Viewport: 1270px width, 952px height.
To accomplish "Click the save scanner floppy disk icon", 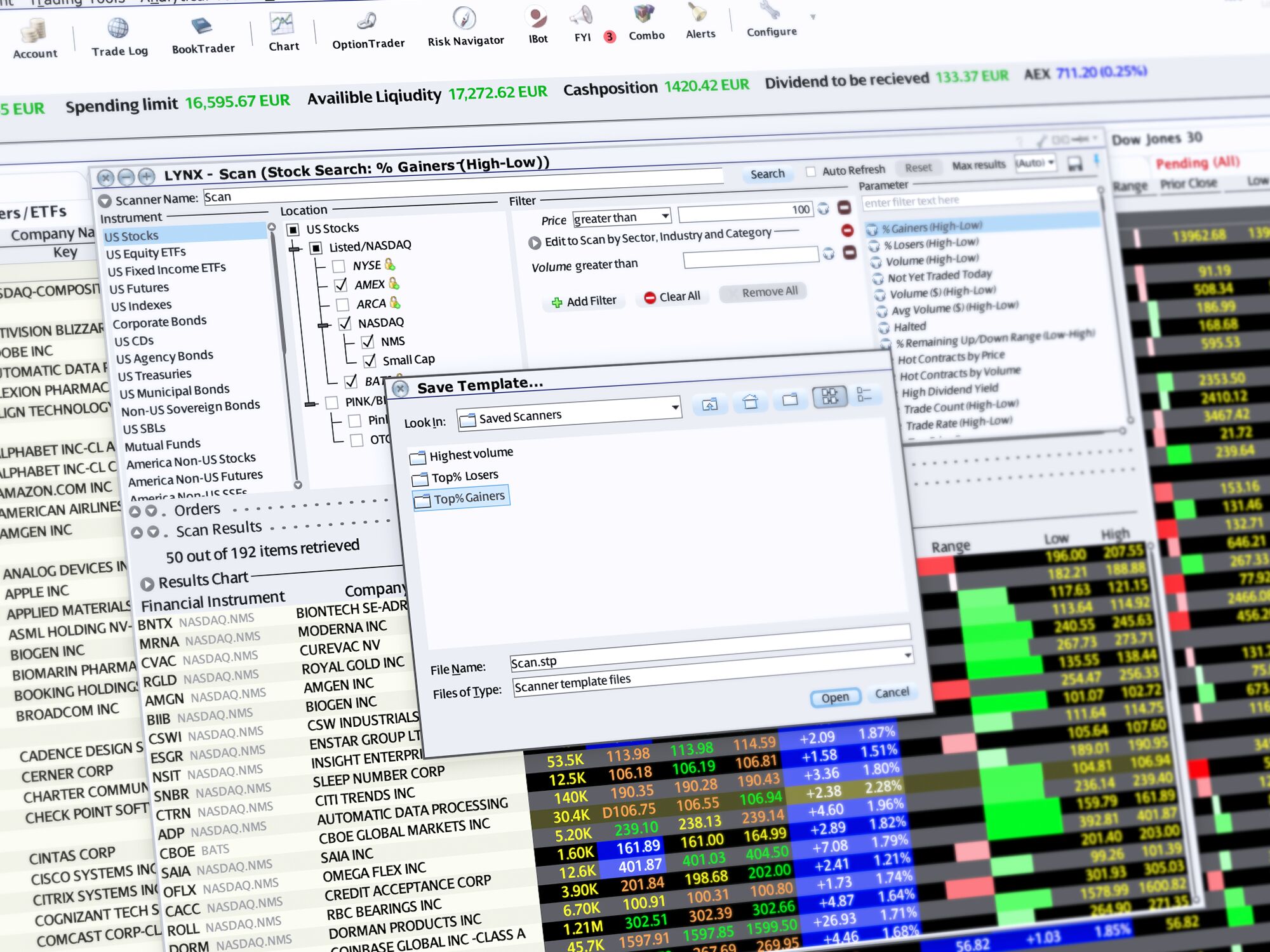I will pos(1074,164).
